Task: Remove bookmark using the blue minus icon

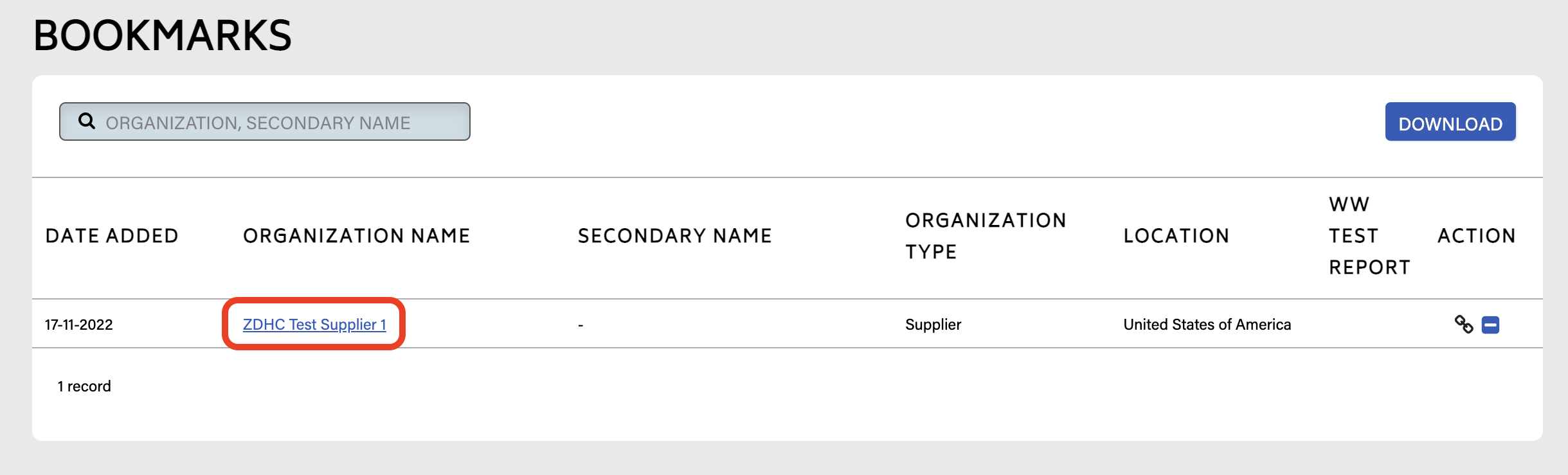Action: coord(1490,325)
